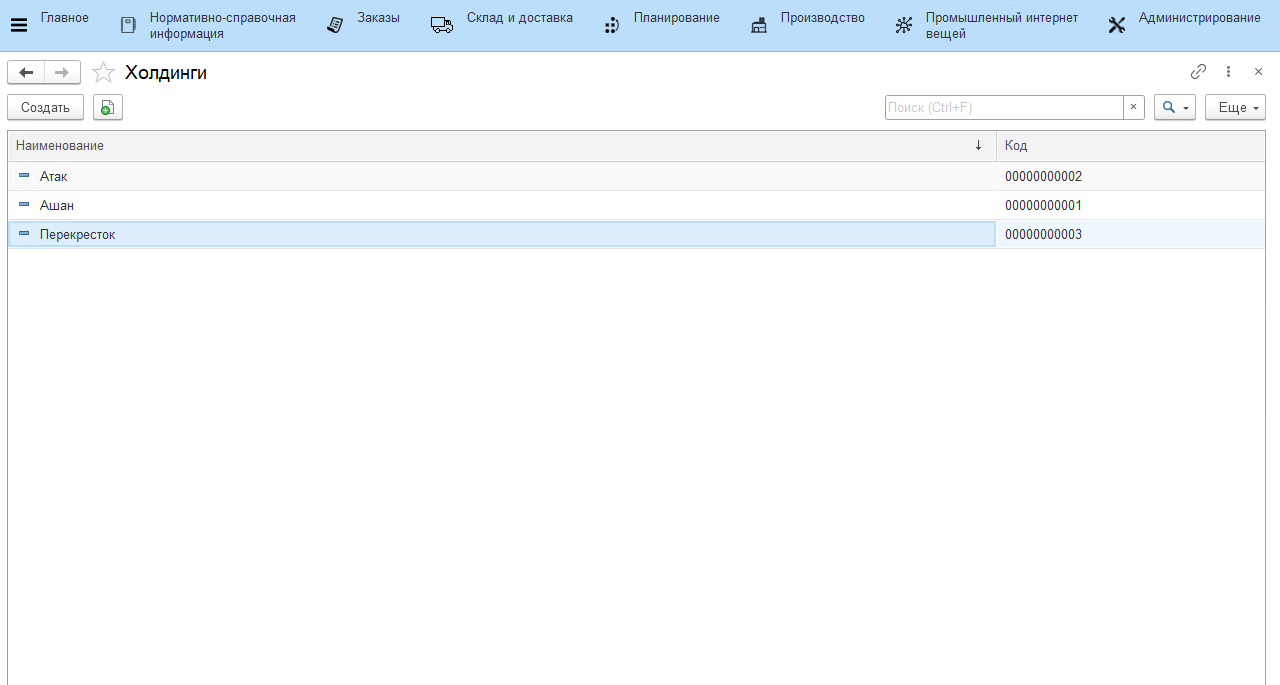This screenshot has width=1280, height=685.
Task: Create new item by copying icon
Action: pos(107,108)
